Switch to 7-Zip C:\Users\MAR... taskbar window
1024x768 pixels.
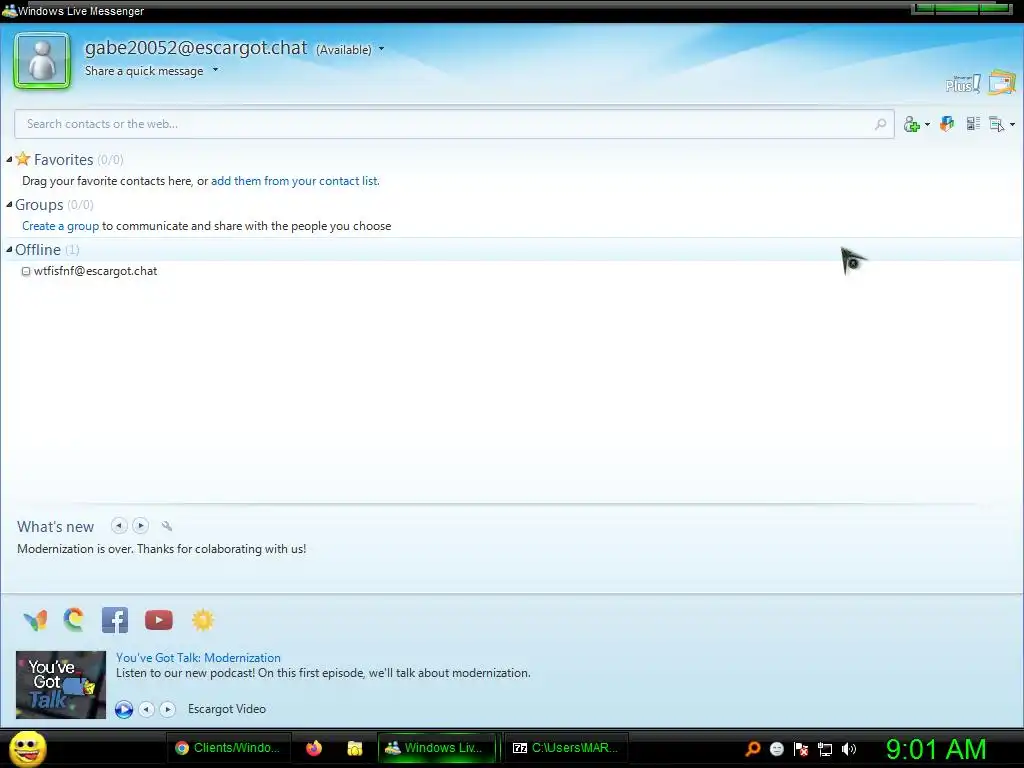tap(566, 748)
